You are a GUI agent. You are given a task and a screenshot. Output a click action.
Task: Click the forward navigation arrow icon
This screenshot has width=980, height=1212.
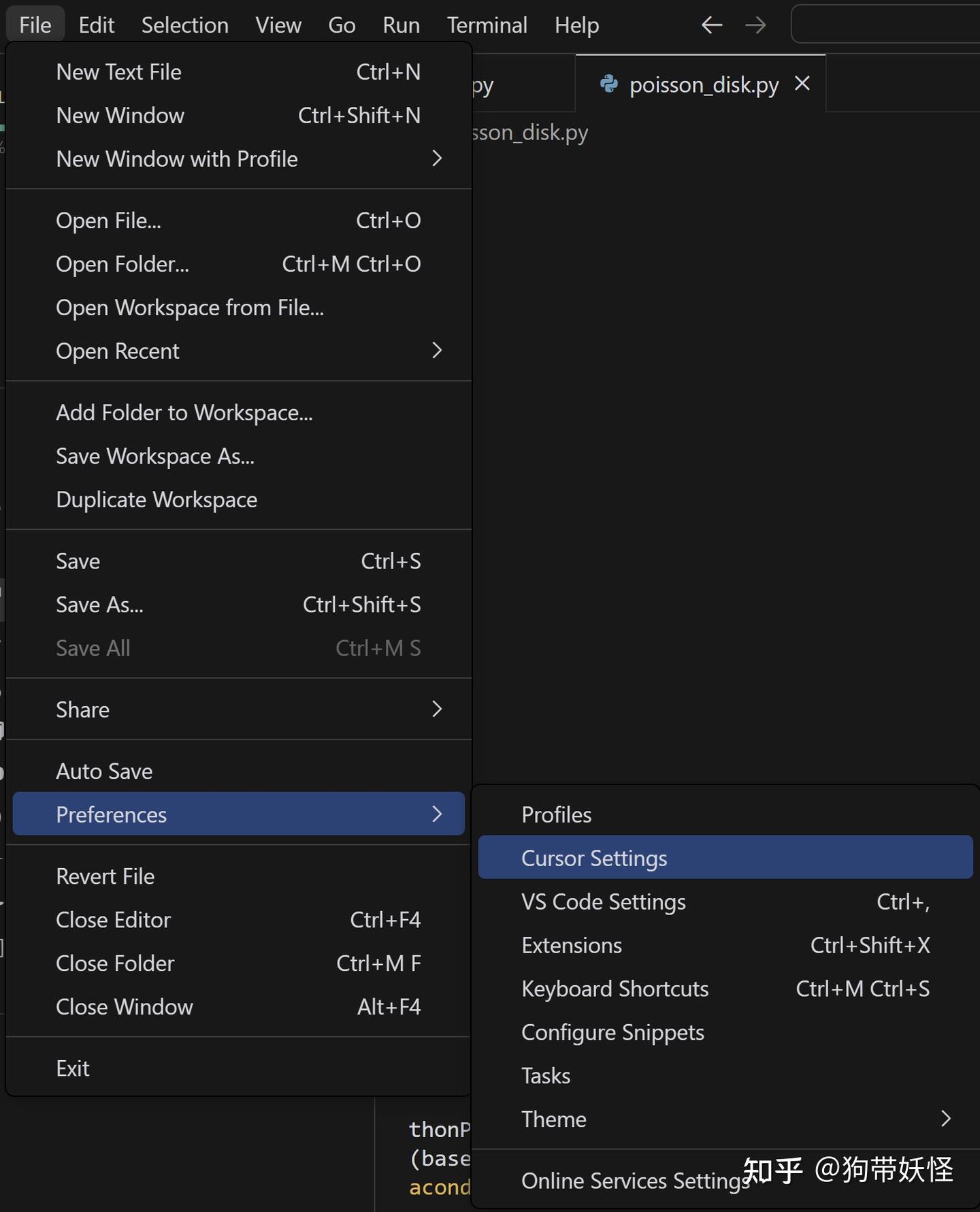(x=755, y=26)
